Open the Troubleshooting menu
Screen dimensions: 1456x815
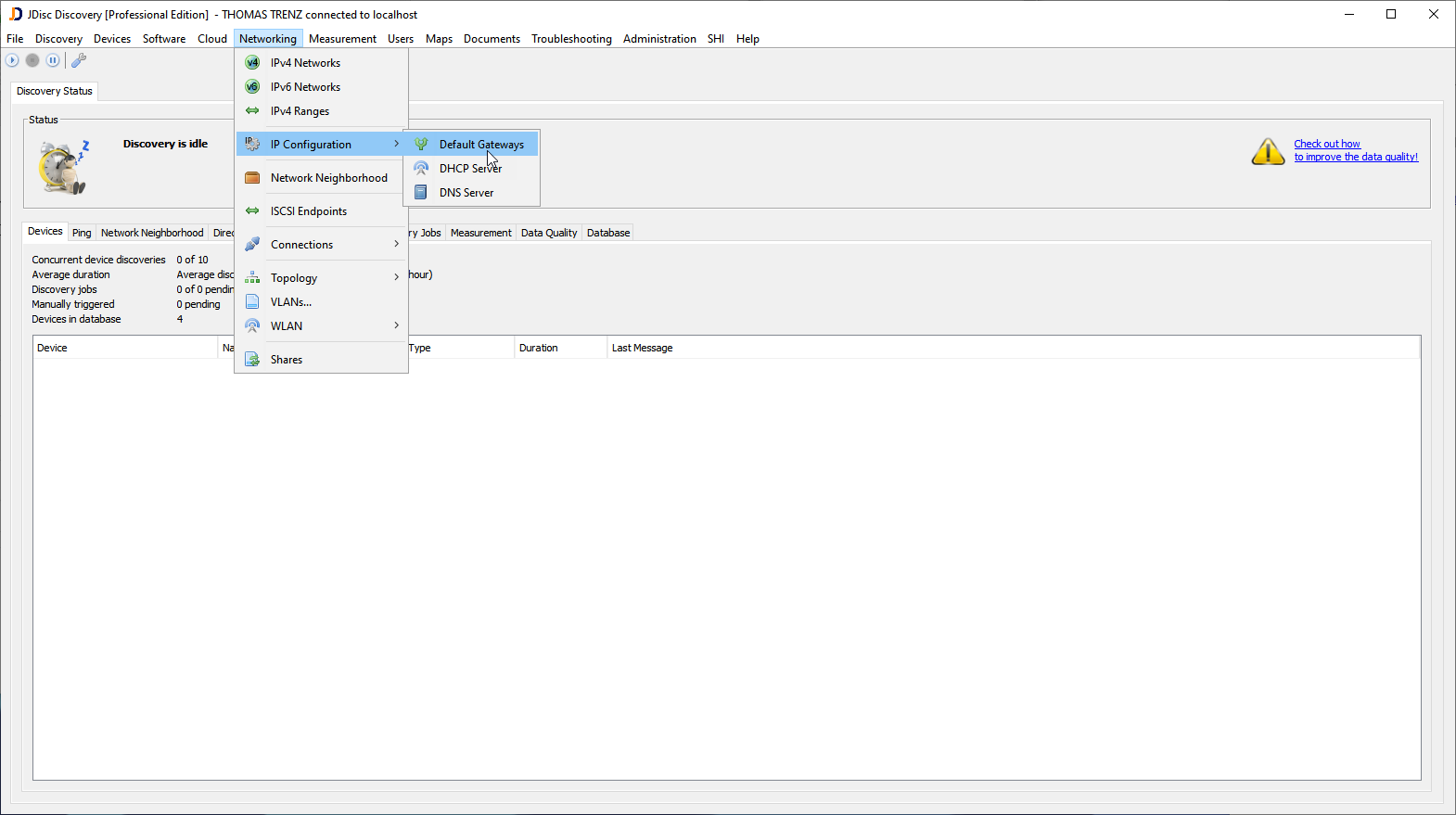571,39
